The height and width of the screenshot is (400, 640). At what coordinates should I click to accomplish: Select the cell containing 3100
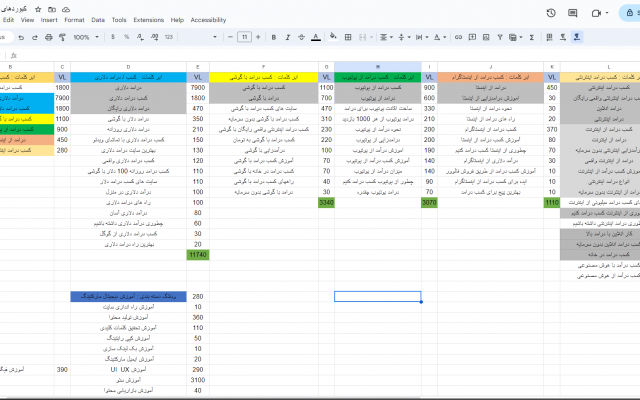(x=198, y=380)
